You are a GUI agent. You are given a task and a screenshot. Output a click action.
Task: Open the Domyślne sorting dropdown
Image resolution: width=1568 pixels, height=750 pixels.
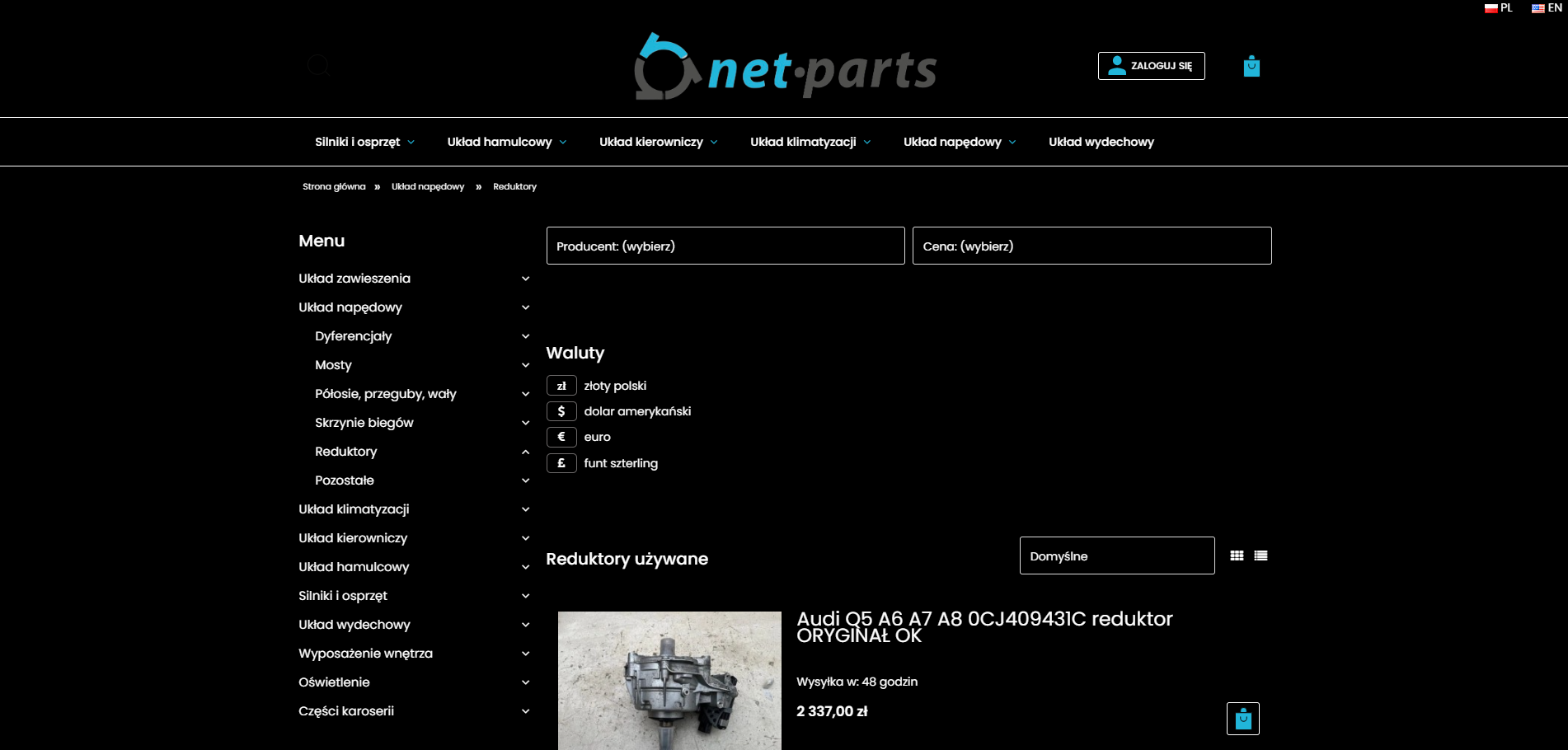1116,555
